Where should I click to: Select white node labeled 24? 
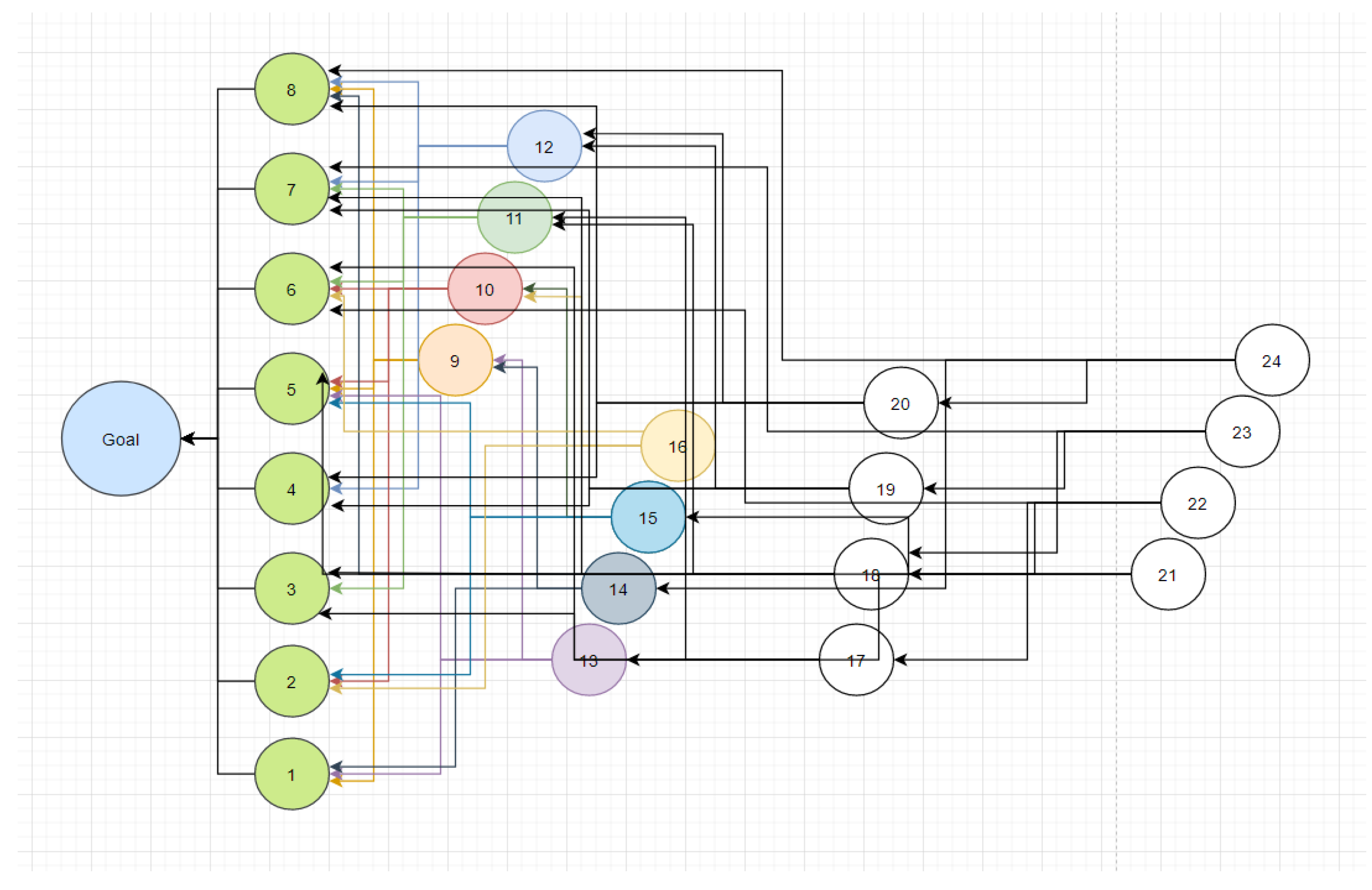click(x=1272, y=360)
